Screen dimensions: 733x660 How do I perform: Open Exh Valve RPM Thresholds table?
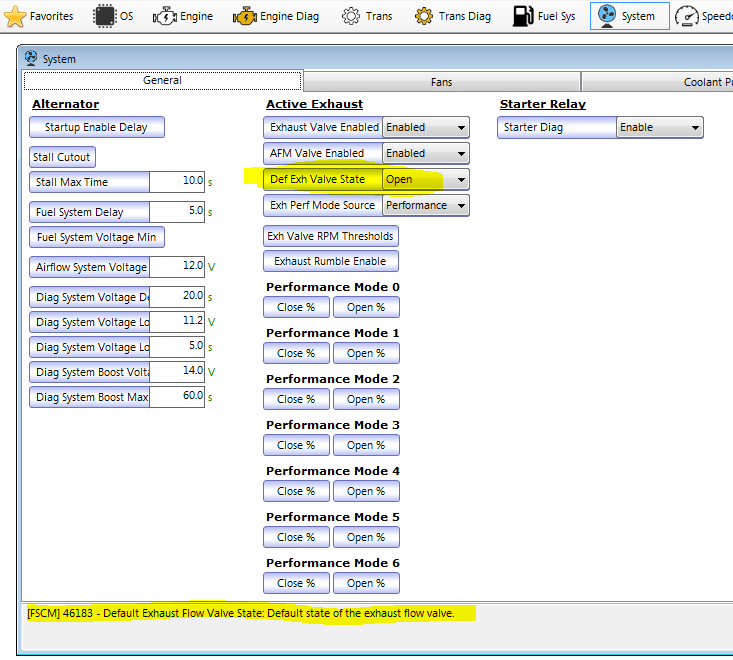[330, 237]
